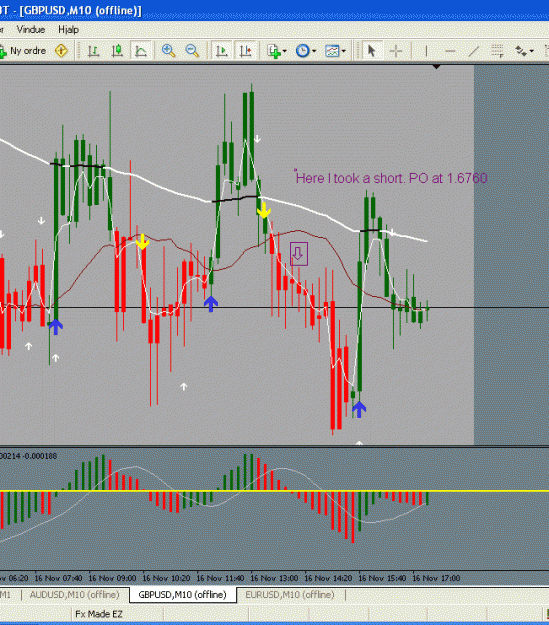The image size is (549, 625).
Task: Switch to bar chart view
Action: [93, 51]
